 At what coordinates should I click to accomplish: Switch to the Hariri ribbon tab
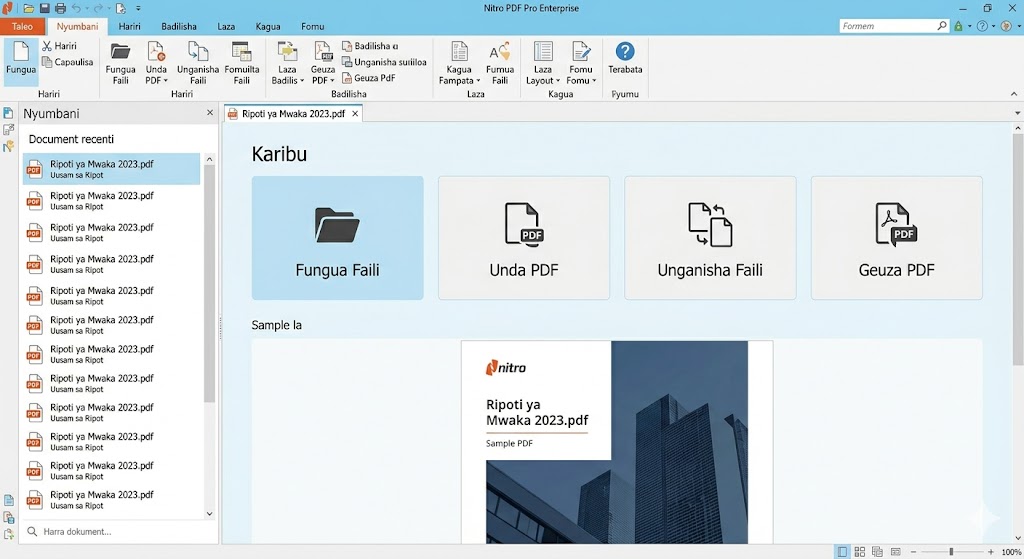[129, 26]
